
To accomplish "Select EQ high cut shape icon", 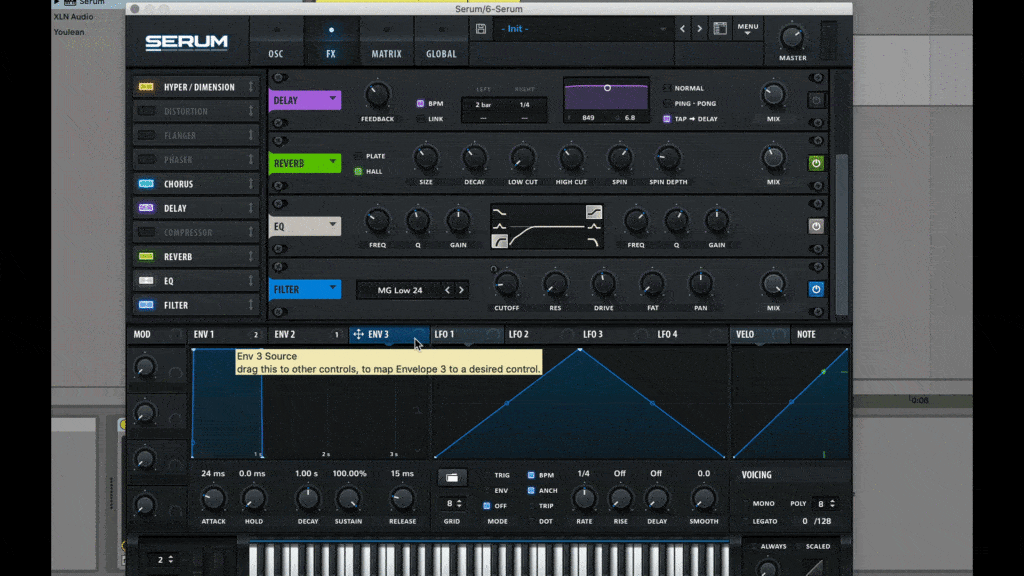I will point(594,242).
